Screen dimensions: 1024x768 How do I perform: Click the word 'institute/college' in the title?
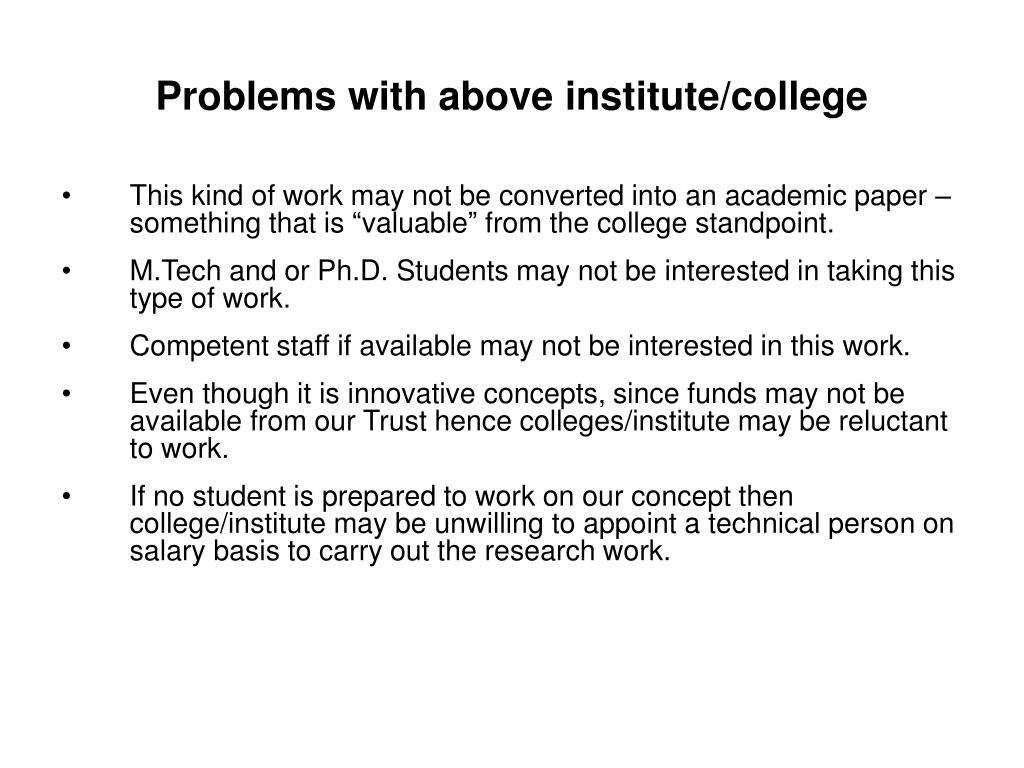(716, 97)
